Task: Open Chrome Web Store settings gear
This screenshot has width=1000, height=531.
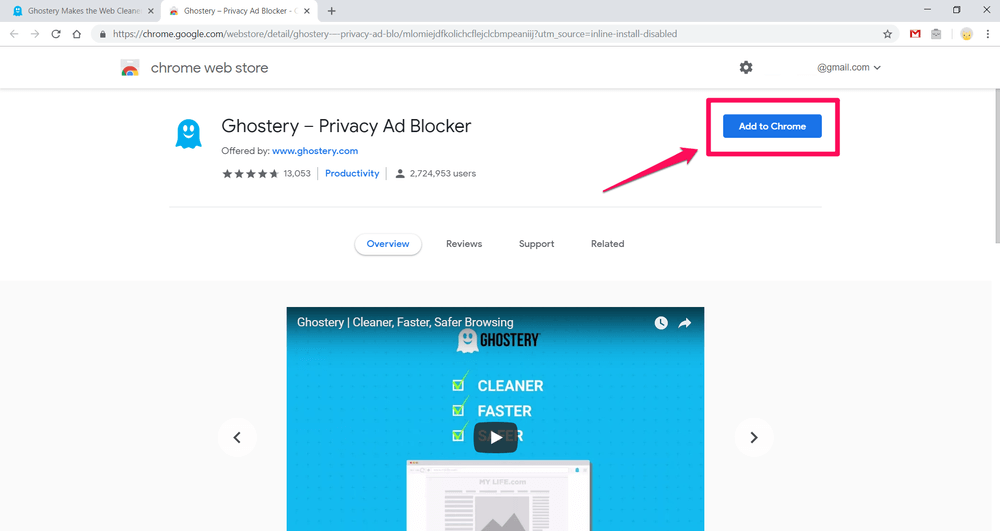Action: [746, 67]
